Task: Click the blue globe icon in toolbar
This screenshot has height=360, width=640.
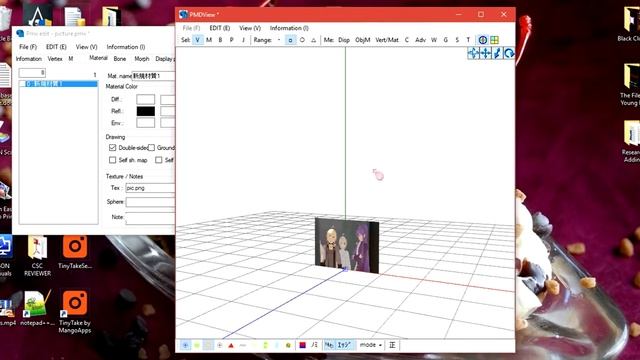Action: 483,40
